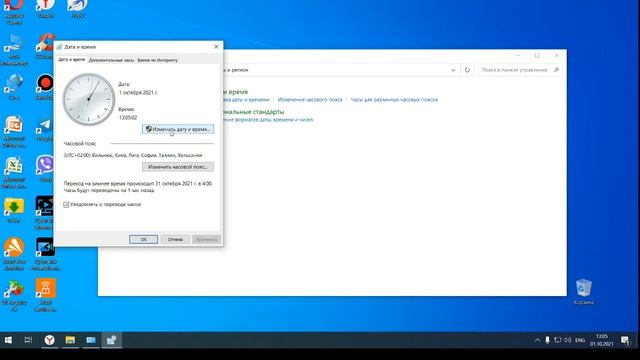Open the Изменение часового пояса link

tap(310, 100)
